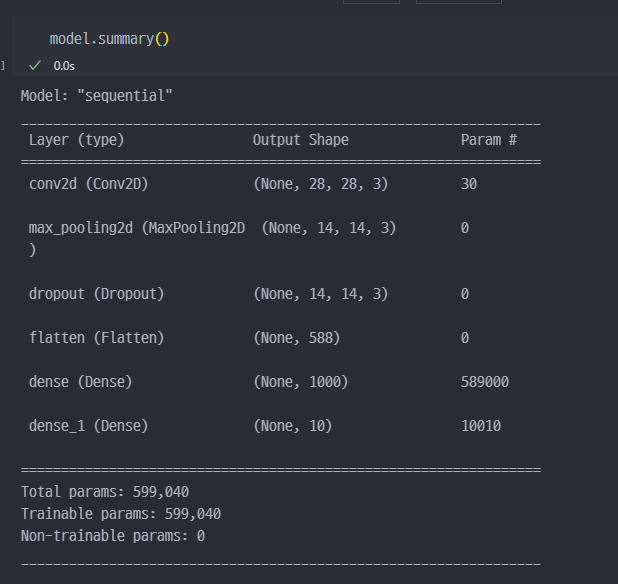Click the 10010 parameter count value
The width and height of the screenshot is (618, 584).
click(x=481, y=426)
